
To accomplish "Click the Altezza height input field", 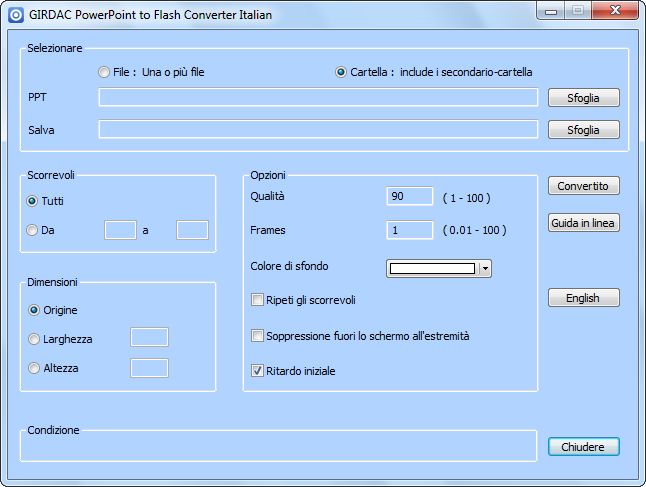I will (x=149, y=368).
